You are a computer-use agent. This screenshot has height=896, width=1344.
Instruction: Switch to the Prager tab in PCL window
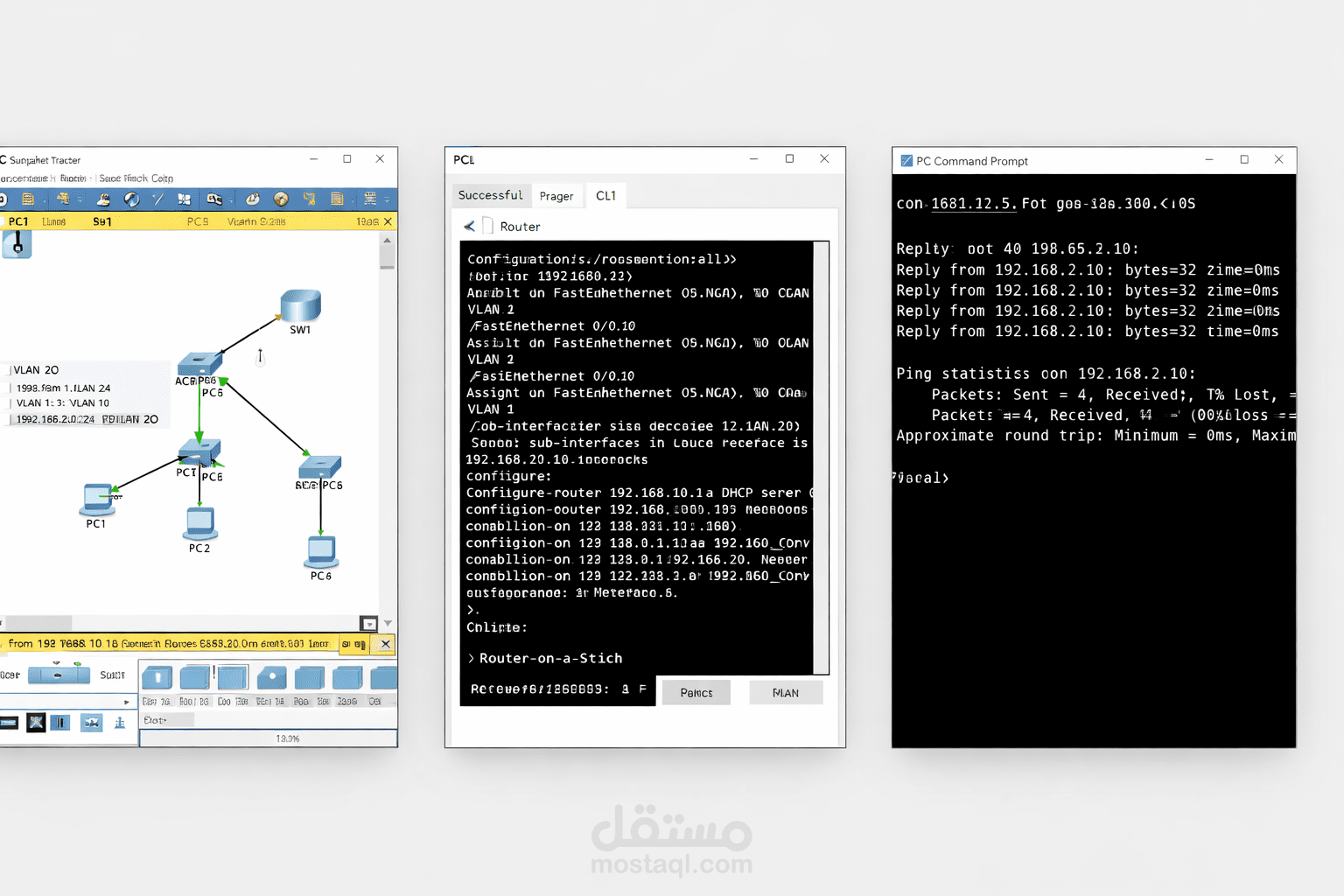coord(556,196)
